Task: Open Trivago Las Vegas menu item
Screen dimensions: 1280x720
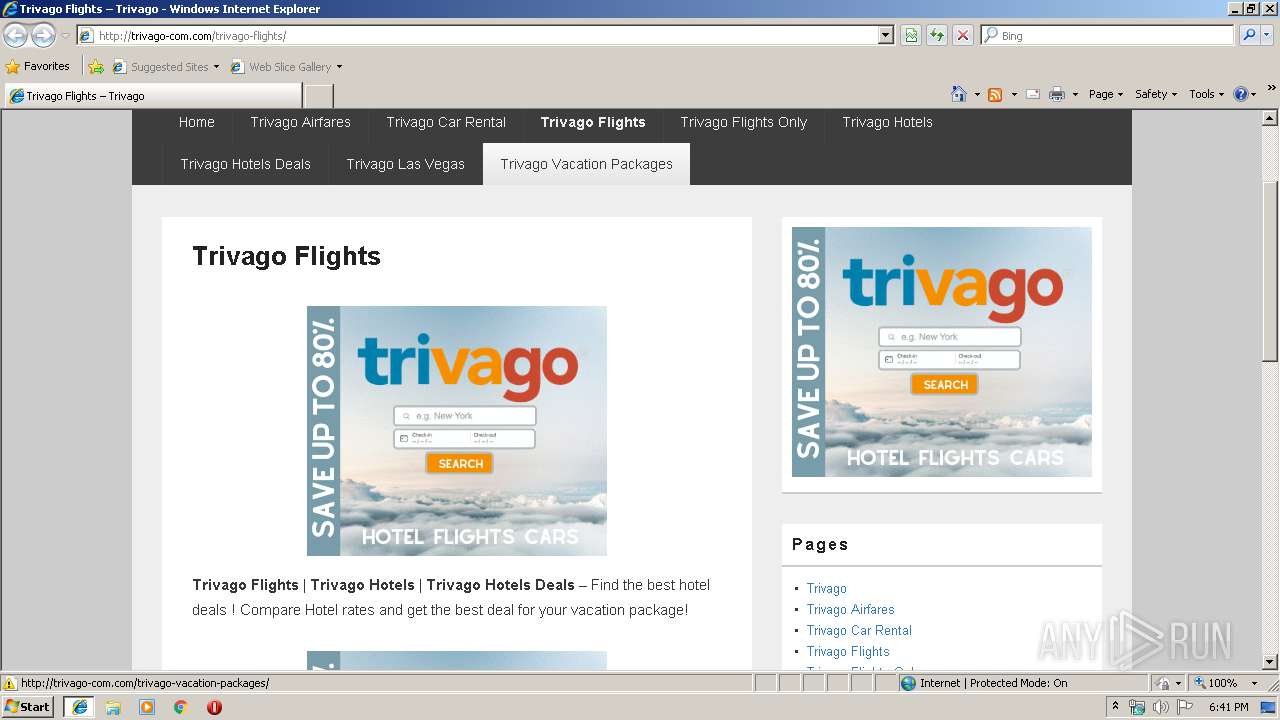Action: coord(405,164)
